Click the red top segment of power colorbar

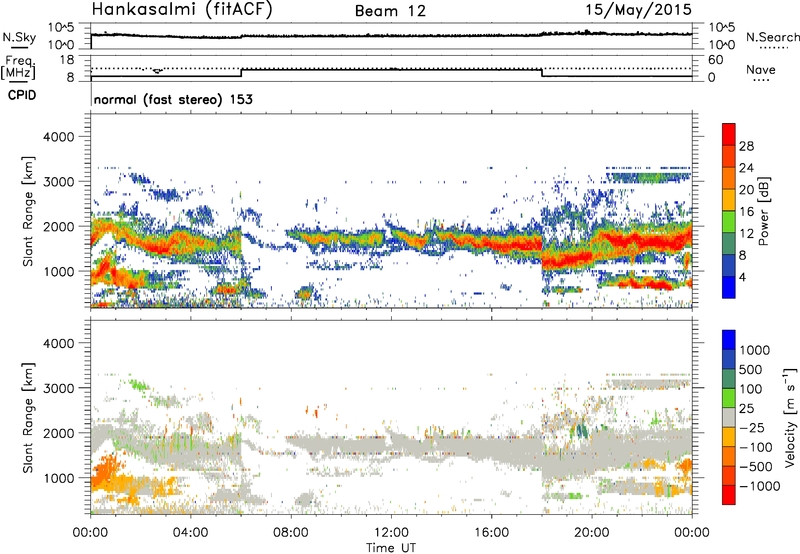click(729, 134)
